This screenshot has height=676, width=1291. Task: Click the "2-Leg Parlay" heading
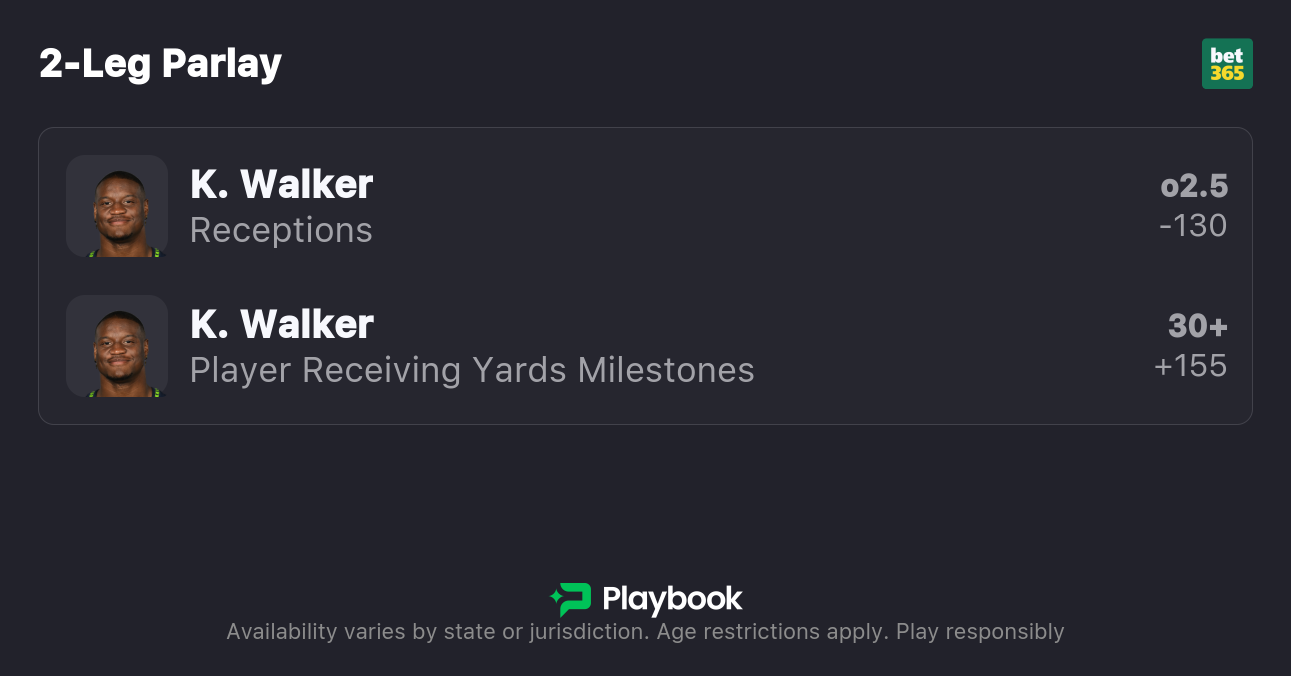click(x=160, y=64)
